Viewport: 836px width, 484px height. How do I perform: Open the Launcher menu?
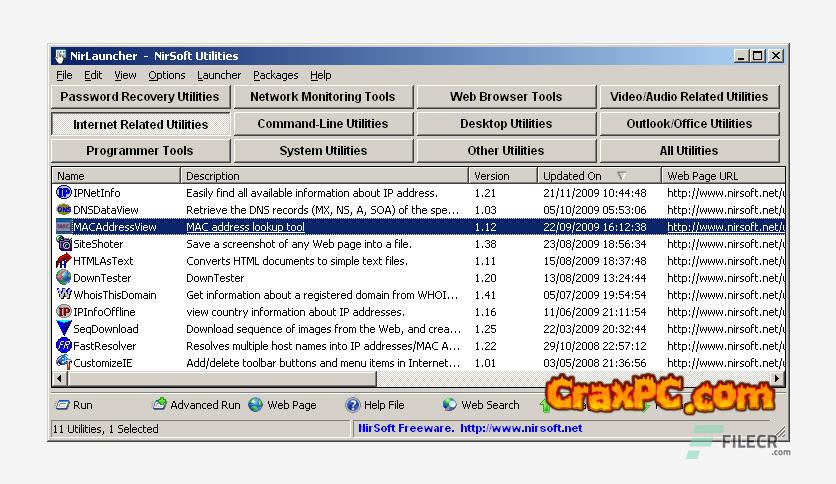(x=219, y=75)
